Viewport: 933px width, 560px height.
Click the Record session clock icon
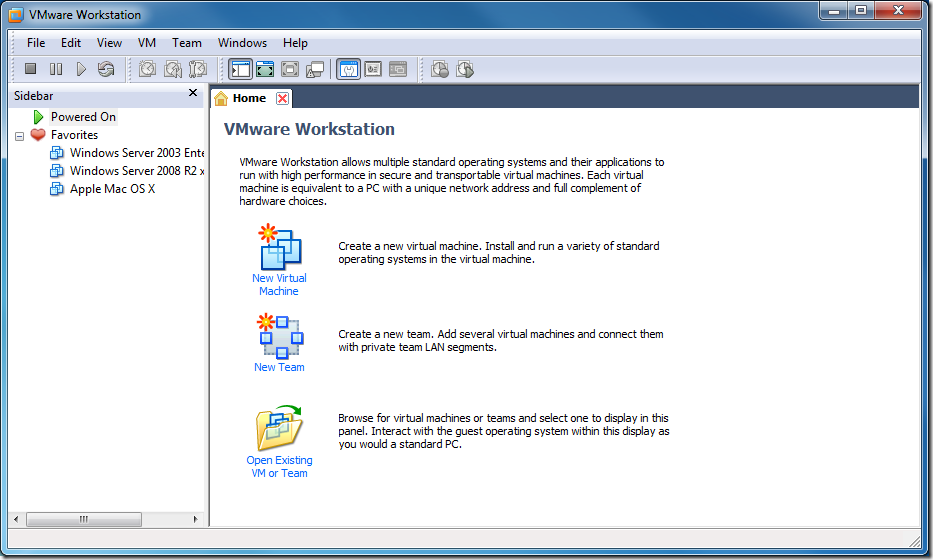point(440,69)
